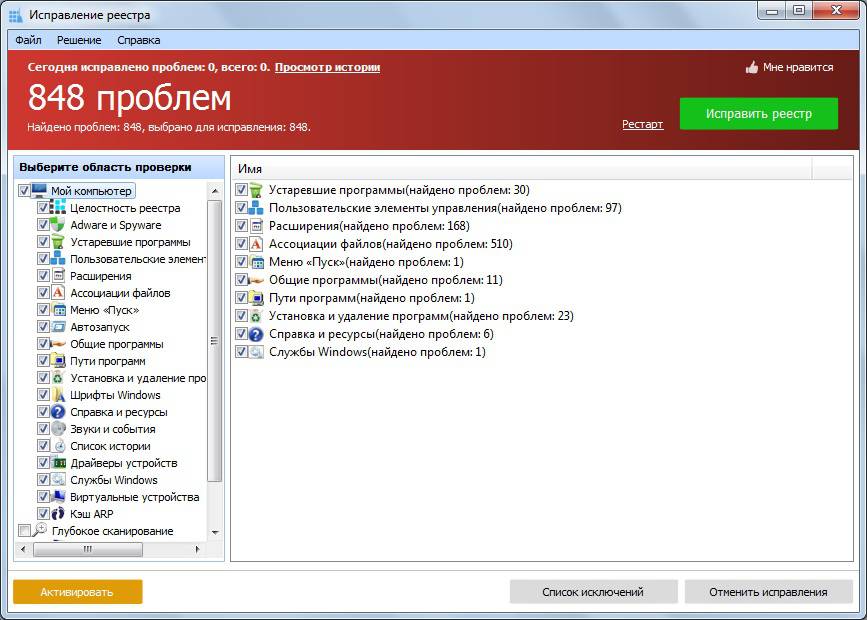This screenshot has width=867, height=620.
Task: Open the Решение menu
Action: (79, 40)
